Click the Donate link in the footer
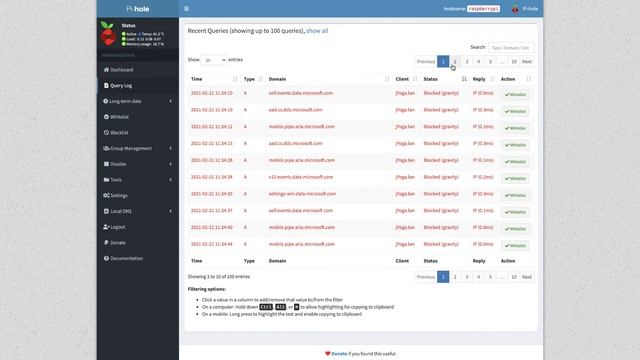The image size is (640, 360). point(339,354)
